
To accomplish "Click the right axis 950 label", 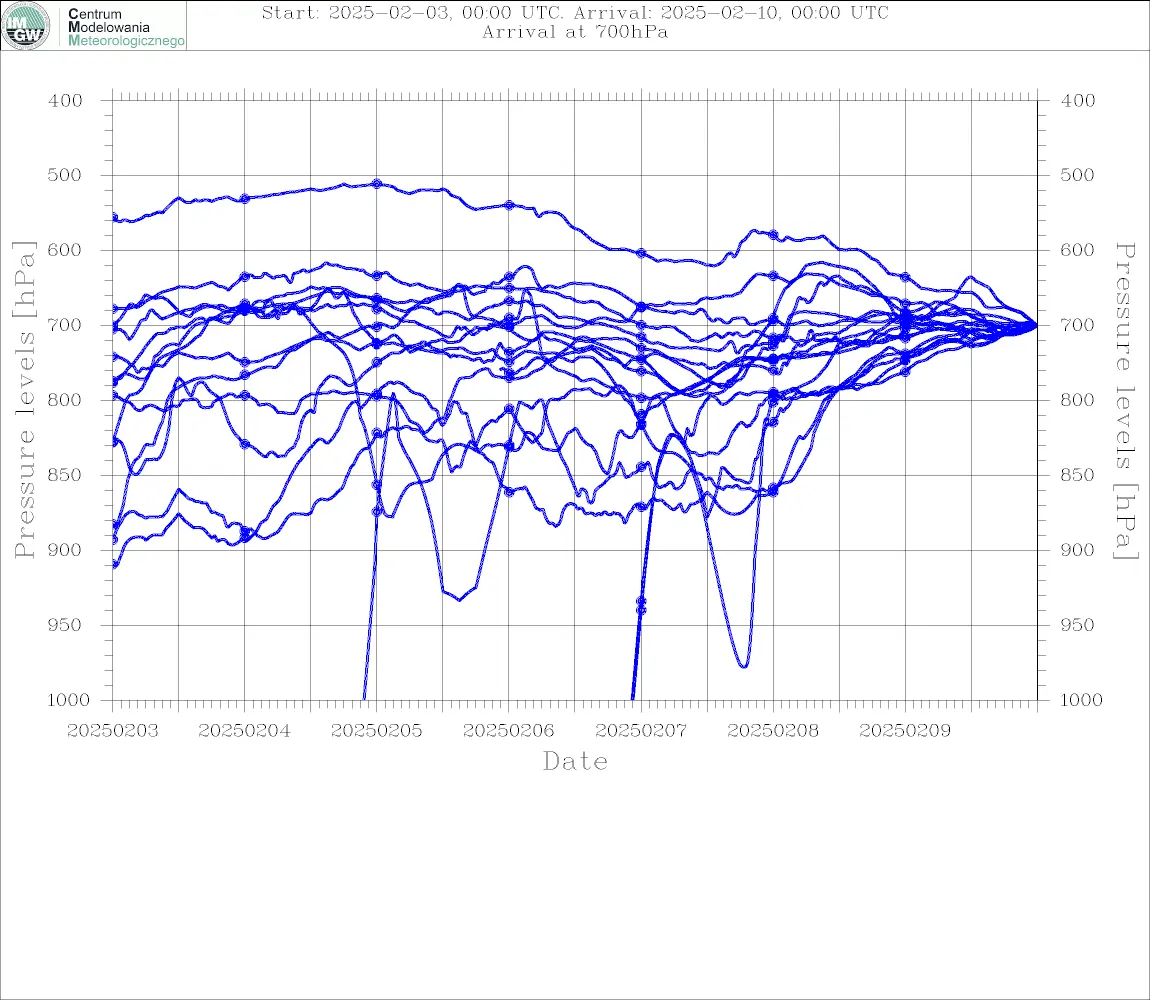I will pos(1078,625).
